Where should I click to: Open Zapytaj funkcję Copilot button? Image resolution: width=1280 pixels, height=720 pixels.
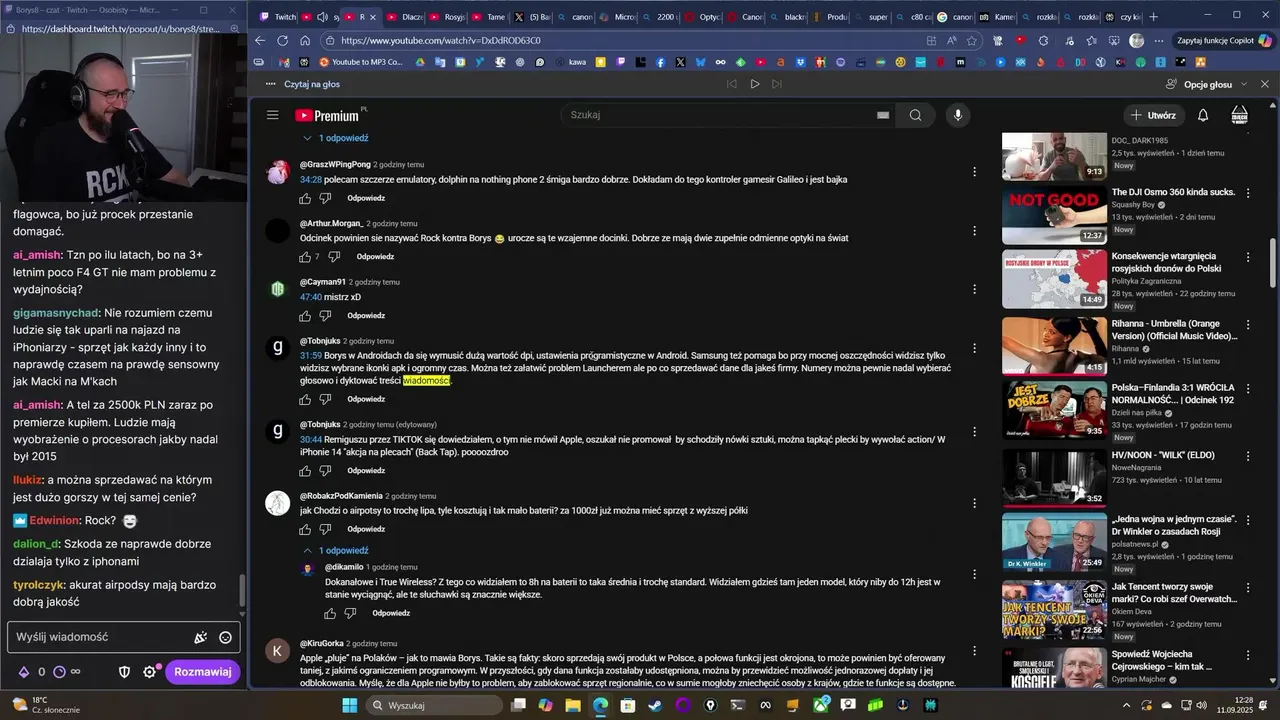(x=1225, y=41)
